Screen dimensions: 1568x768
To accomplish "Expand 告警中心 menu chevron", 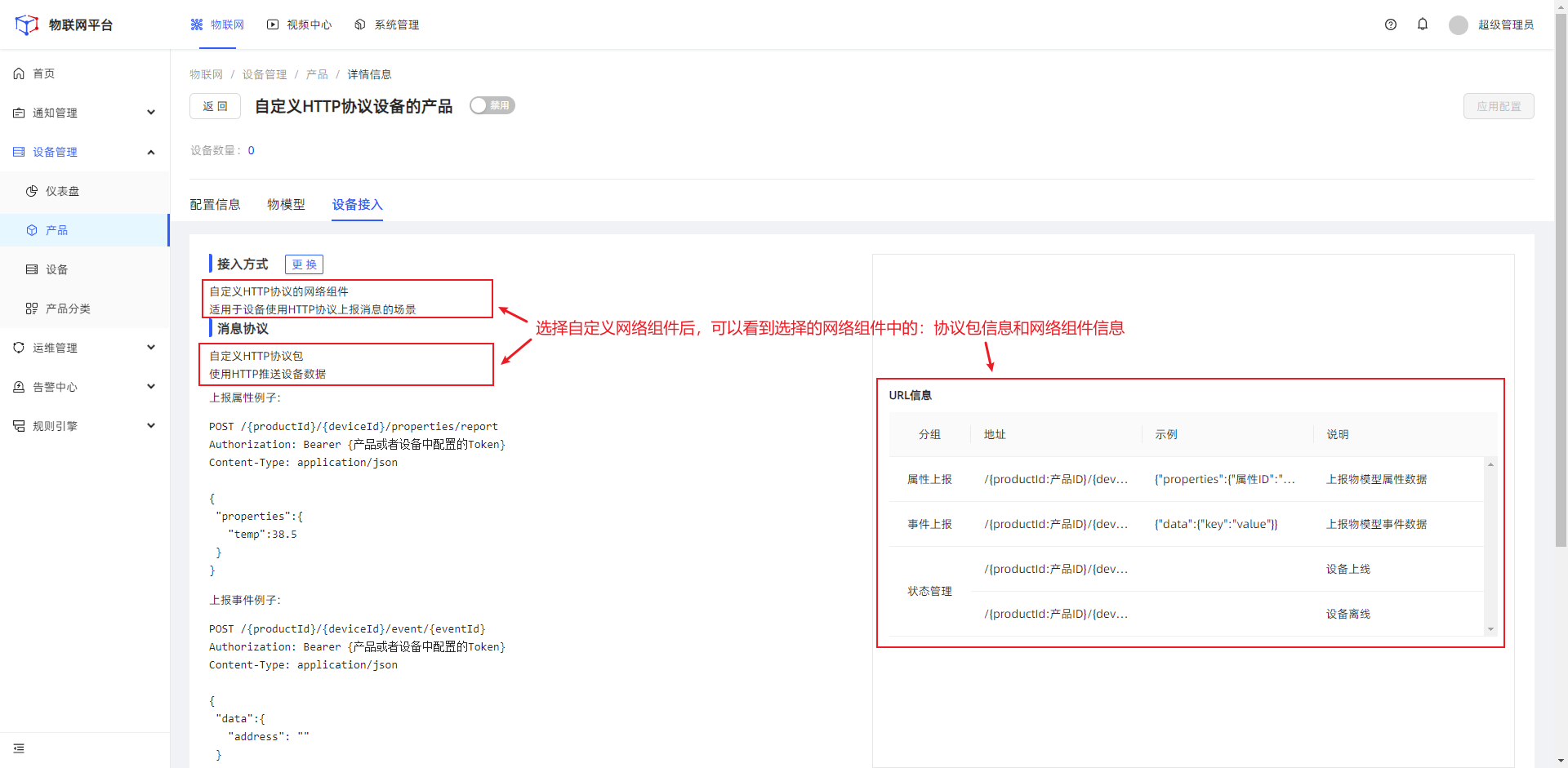I will click(151, 387).
